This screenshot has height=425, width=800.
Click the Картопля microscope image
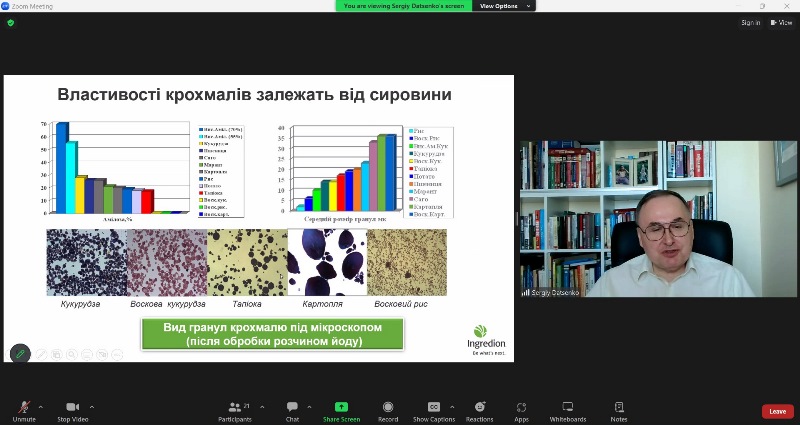pyautogui.click(x=327, y=262)
